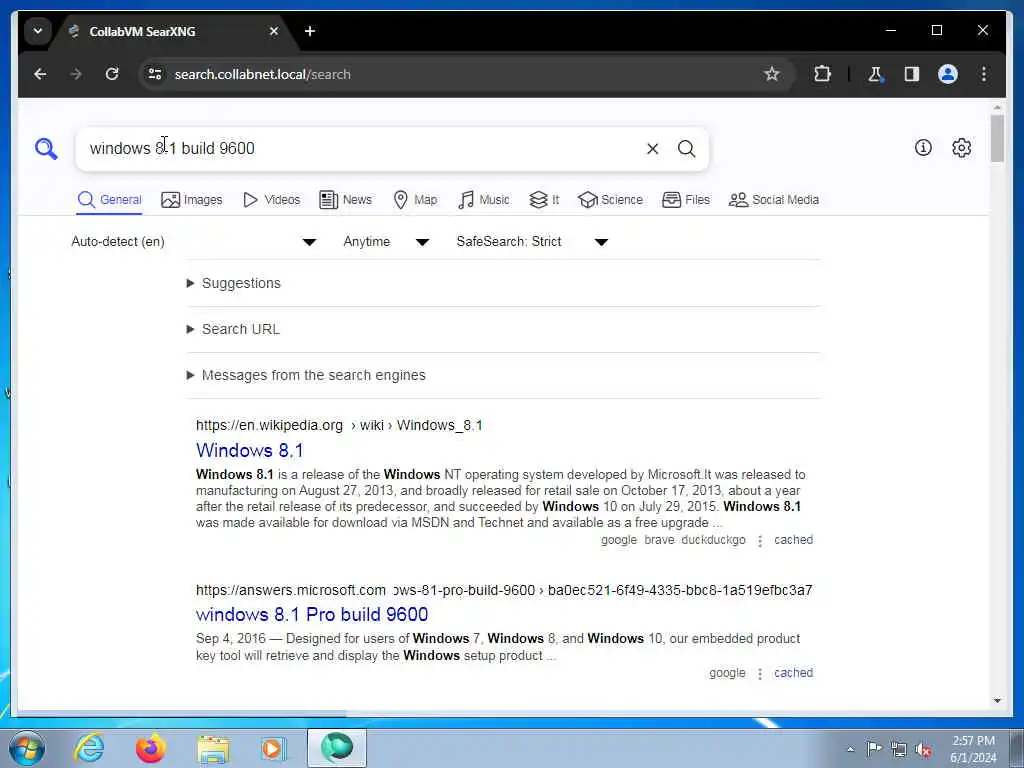
Task: Open more options dots for Wikipedia result
Action: point(760,541)
